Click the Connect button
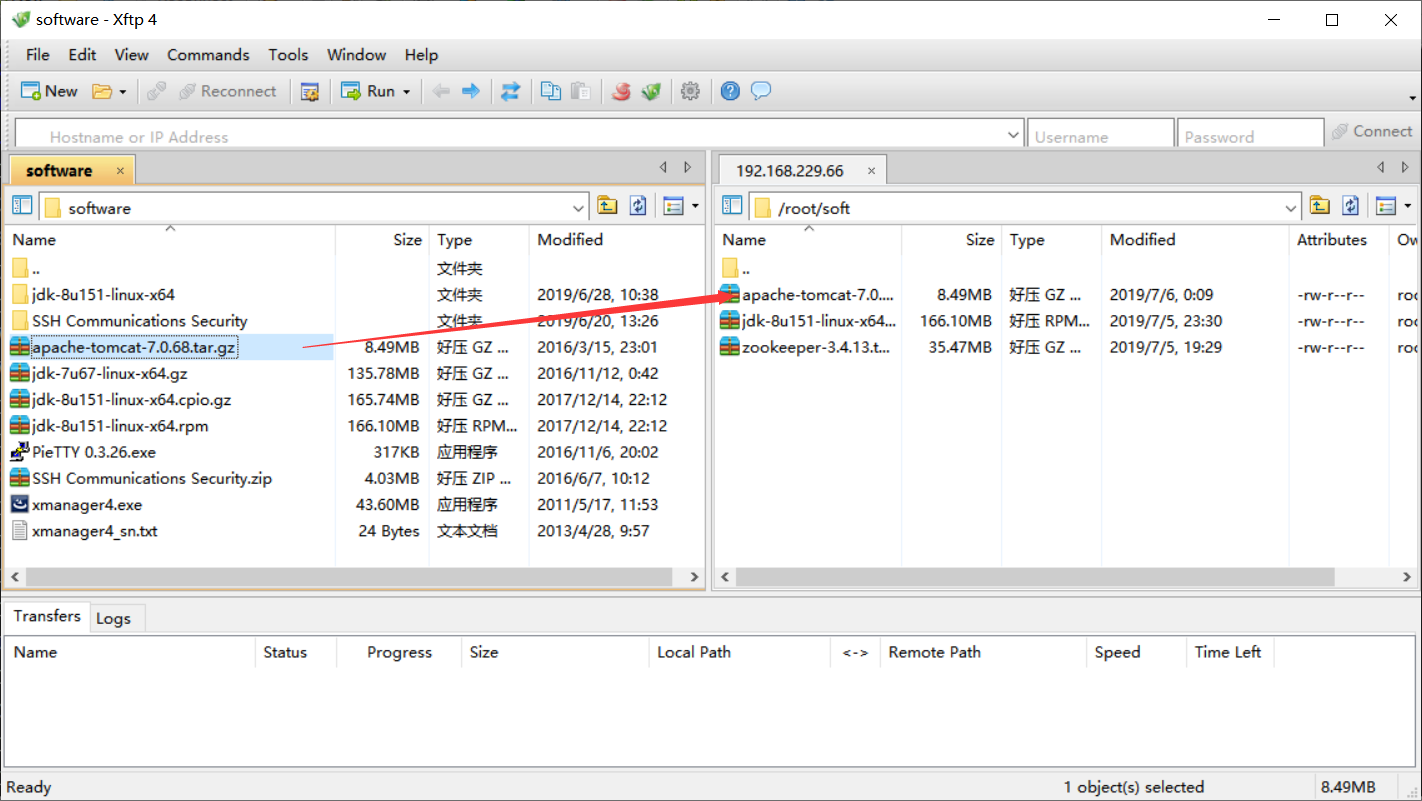This screenshot has width=1422, height=801. pos(1372,131)
